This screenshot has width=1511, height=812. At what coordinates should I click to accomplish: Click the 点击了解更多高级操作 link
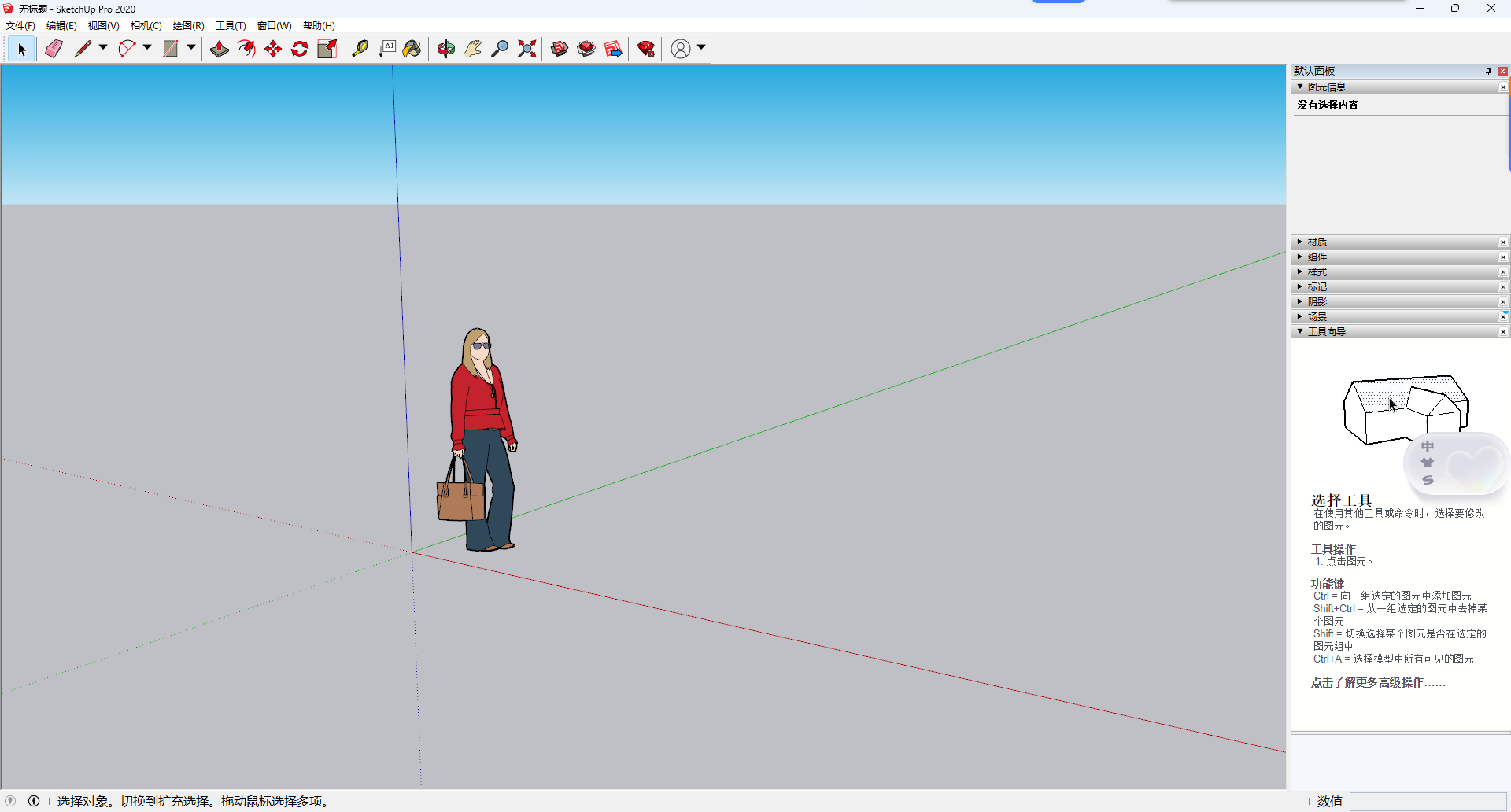pyautogui.click(x=1376, y=683)
